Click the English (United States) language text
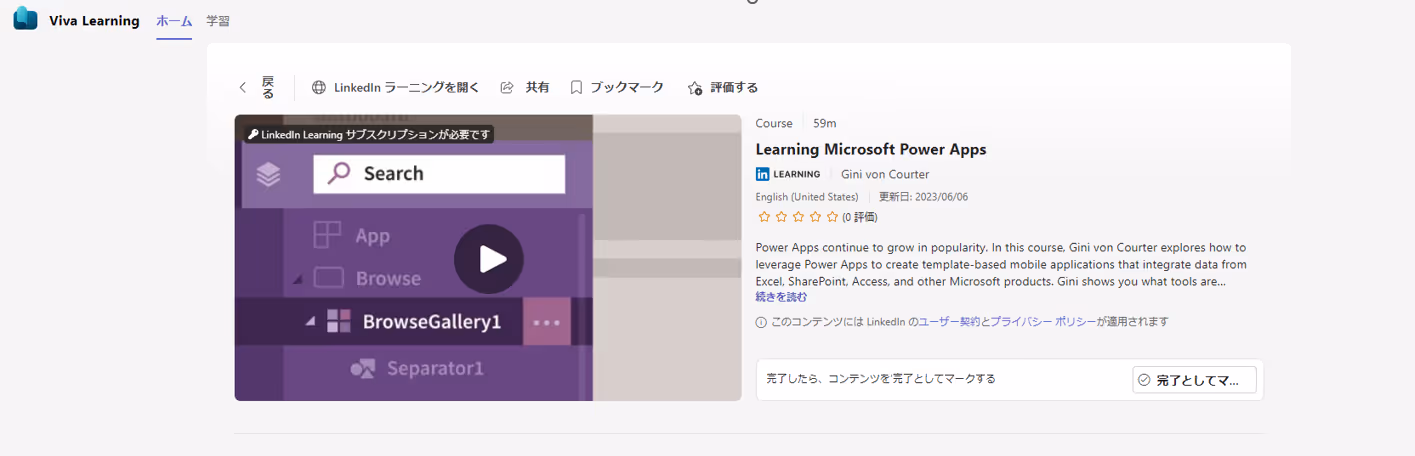This screenshot has width=1415, height=456. pos(807,197)
